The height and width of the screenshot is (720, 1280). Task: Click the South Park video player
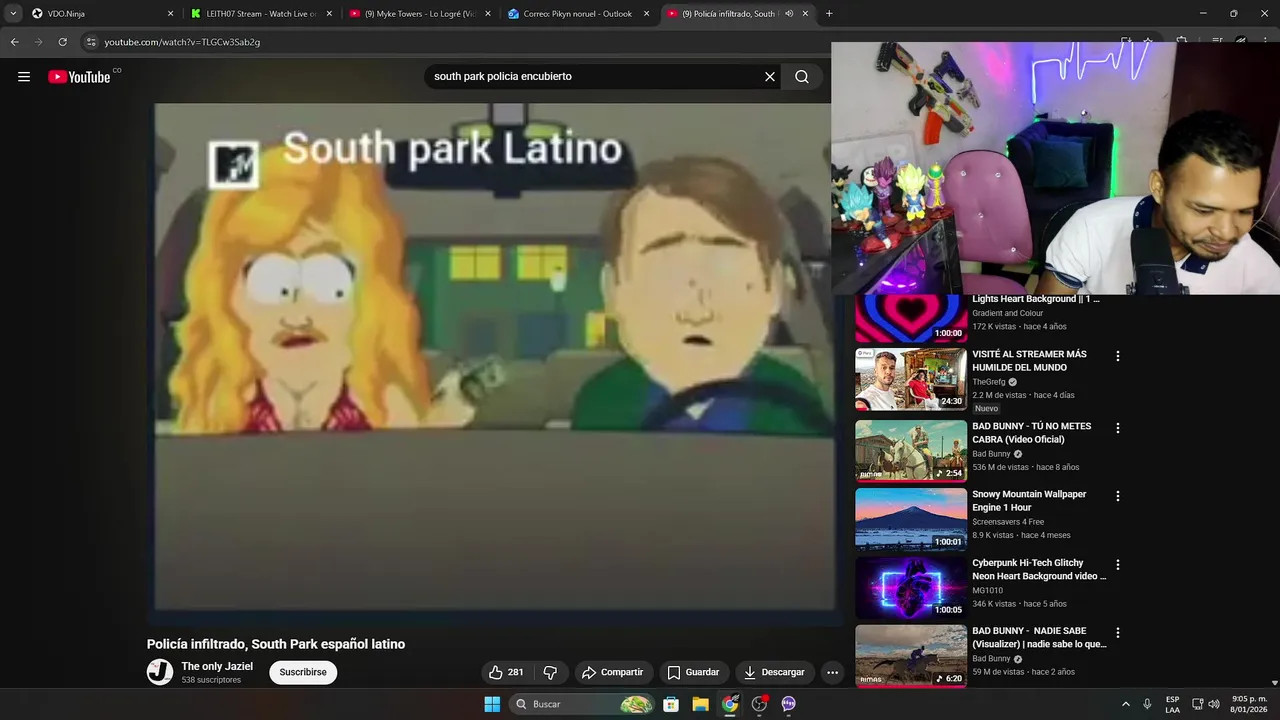pos(495,365)
